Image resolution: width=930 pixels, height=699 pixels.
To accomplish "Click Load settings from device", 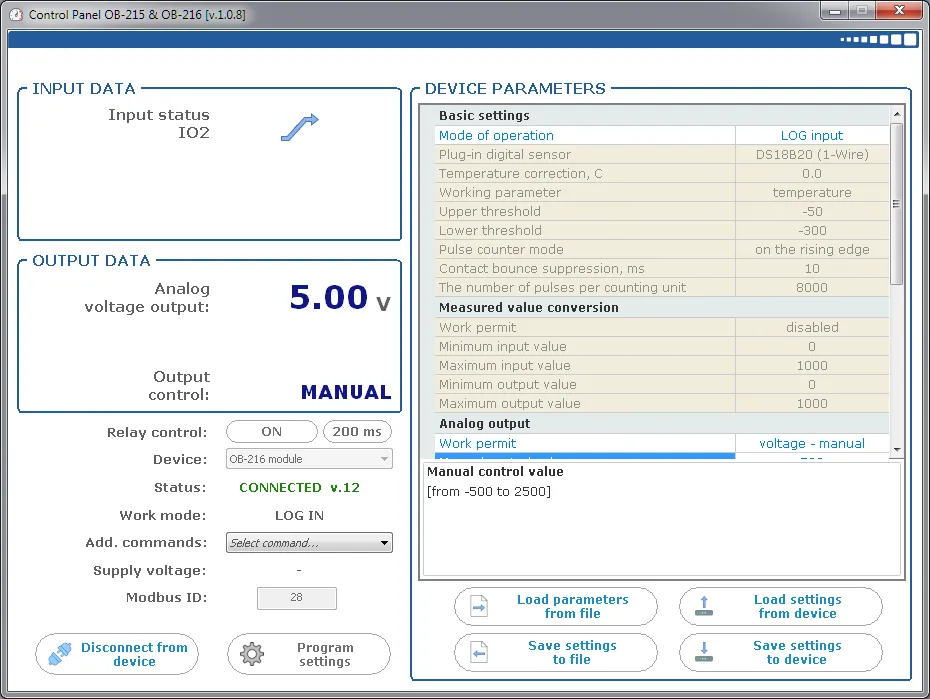I will pyautogui.click(x=781, y=606).
